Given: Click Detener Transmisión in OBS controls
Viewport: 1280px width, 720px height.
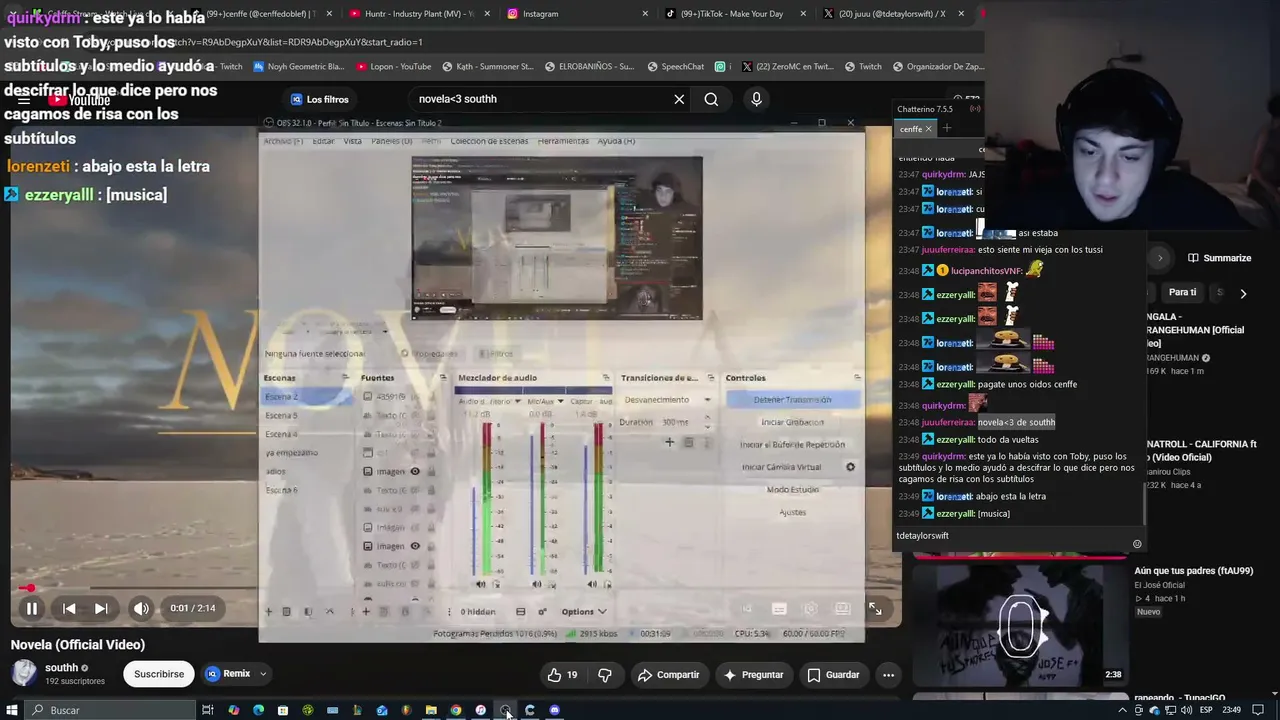Looking at the screenshot, I should pos(792,400).
